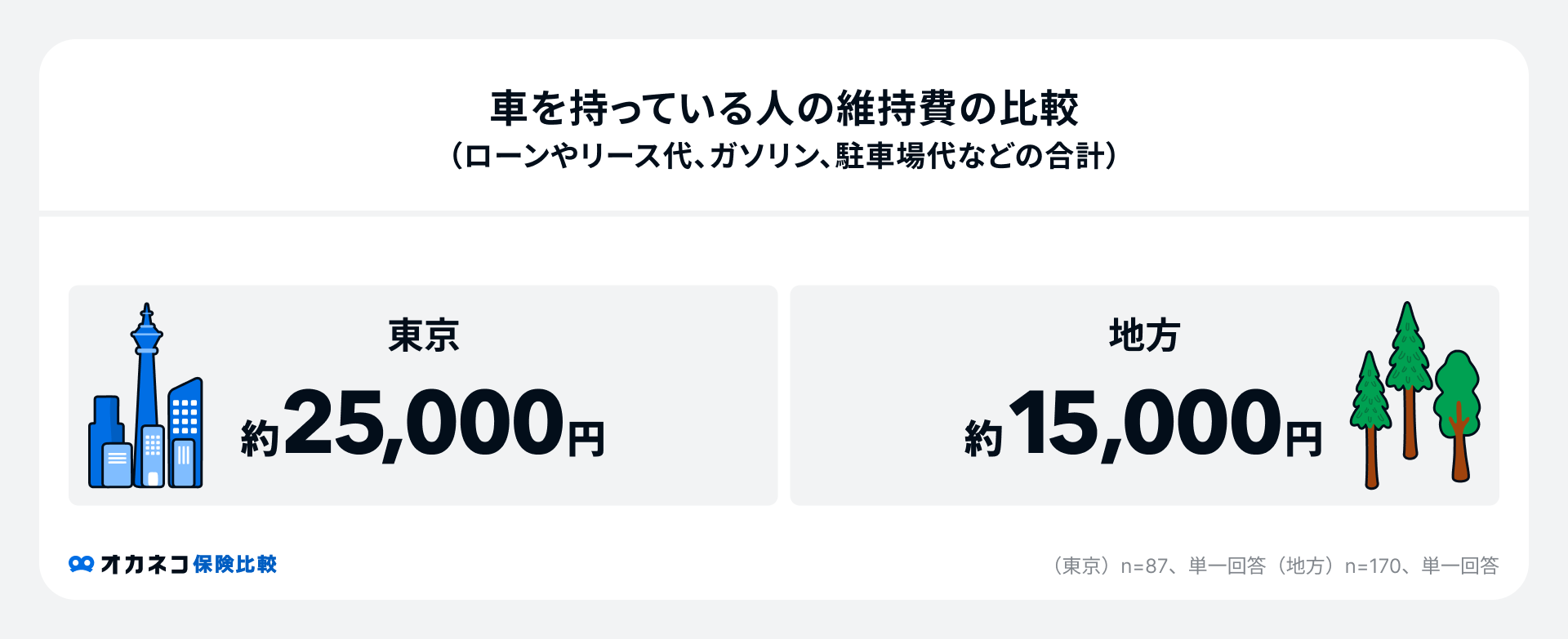Click the 円 symbol after 25,000

(x=586, y=439)
